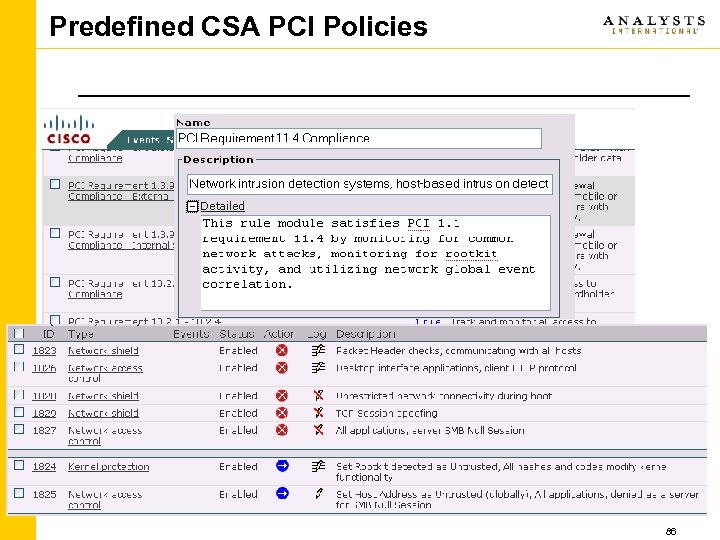Open the Events tab

tap(142, 140)
